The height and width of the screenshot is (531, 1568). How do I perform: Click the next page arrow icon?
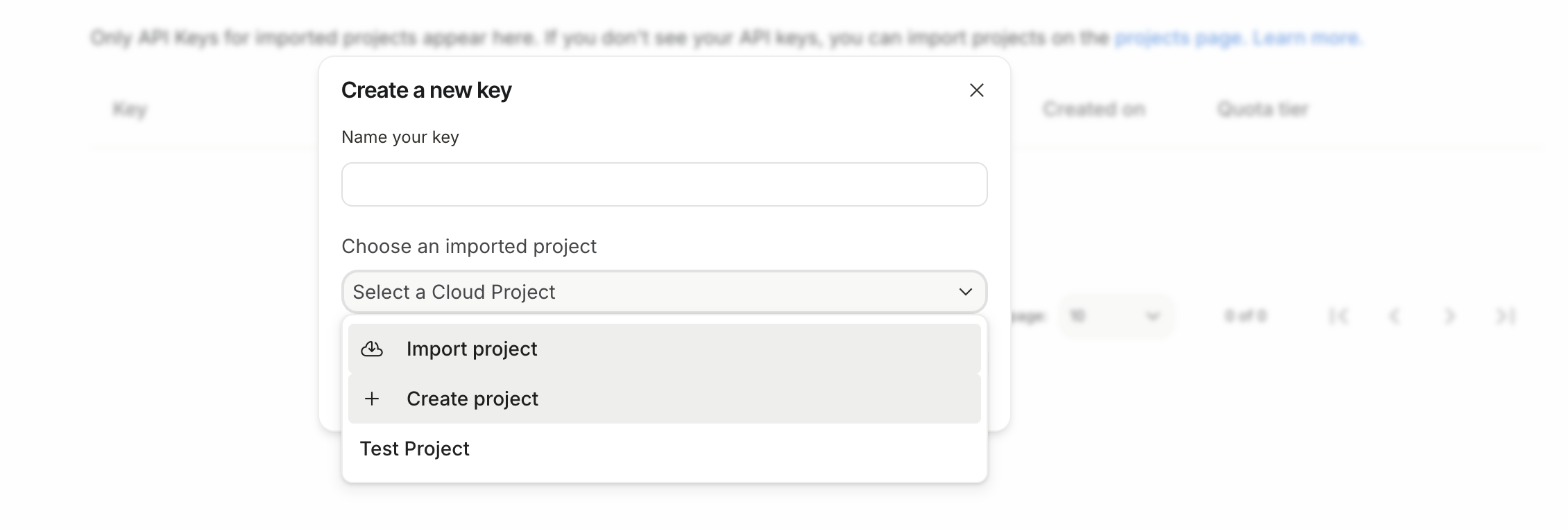pyautogui.click(x=1449, y=316)
